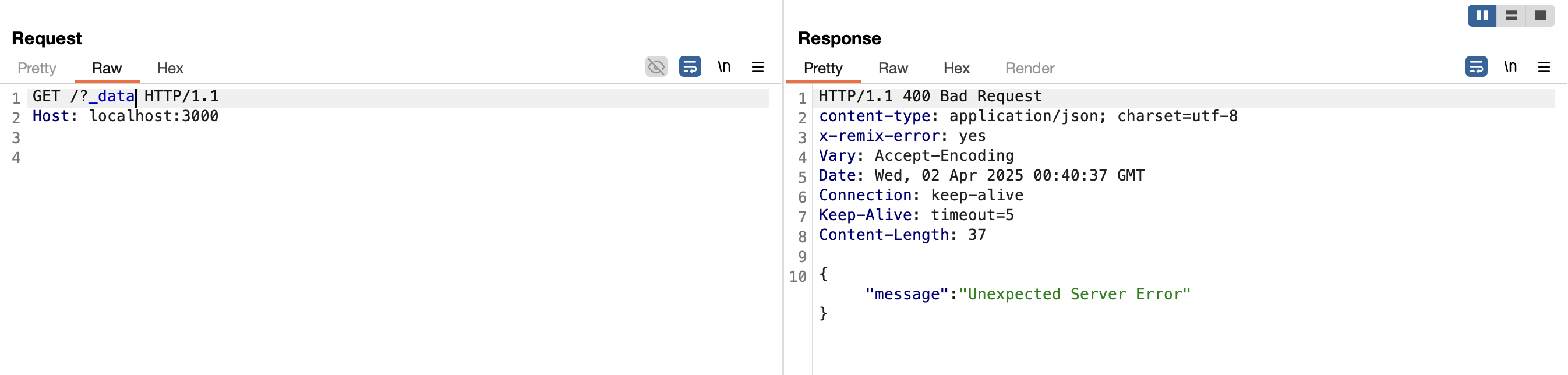Image resolution: width=1568 pixels, height=375 pixels.
Task: Switch Response view to Render tab
Action: [1029, 68]
